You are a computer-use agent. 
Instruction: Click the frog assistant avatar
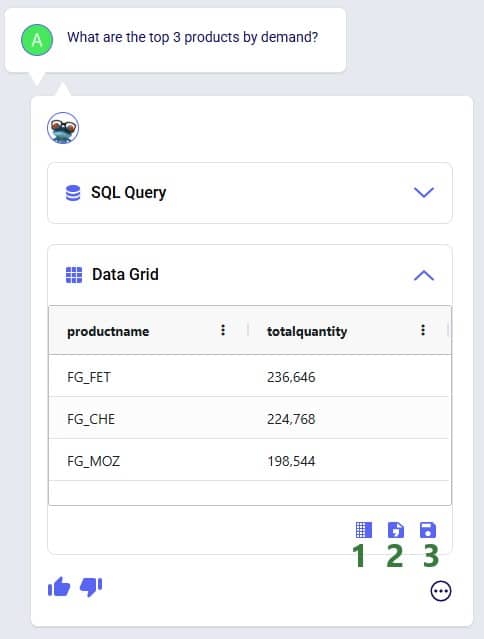tap(63, 128)
